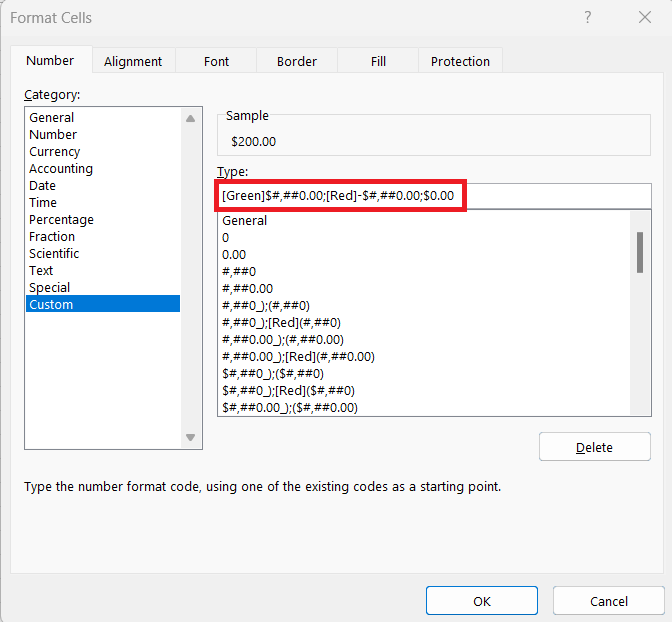Viewport: 672px width, 622px height.
Task: Switch to the Number tab
Action: tap(50, 60)
